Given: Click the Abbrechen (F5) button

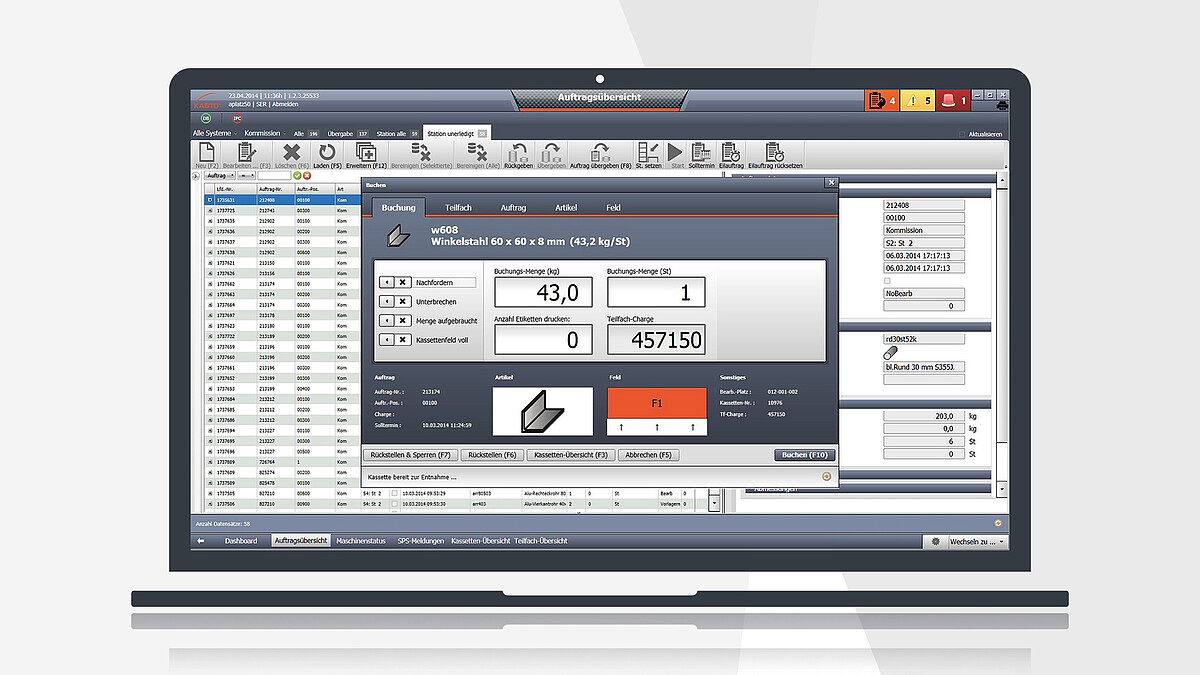Looking at the screenshot, I should 648,455.
